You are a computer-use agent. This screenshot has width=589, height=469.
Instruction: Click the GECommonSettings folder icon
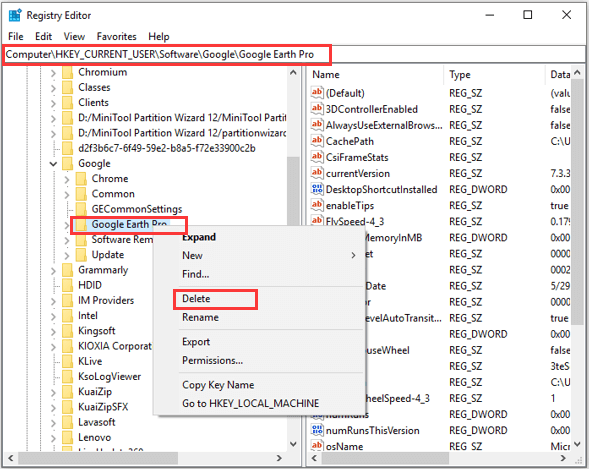click(81, 209)
